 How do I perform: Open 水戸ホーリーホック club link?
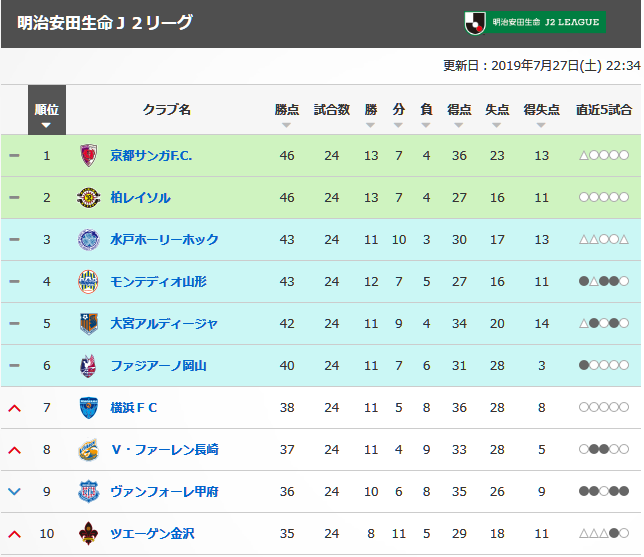(x=164, y=239)
